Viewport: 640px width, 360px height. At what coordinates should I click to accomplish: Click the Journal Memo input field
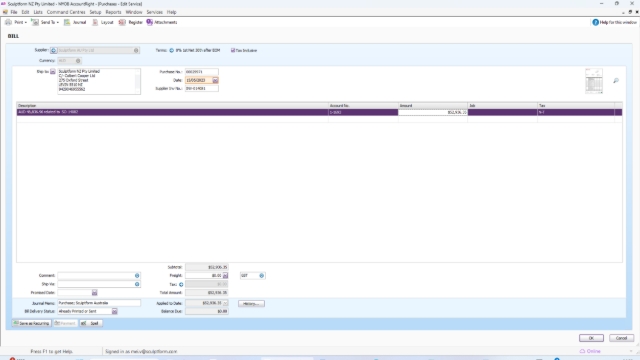(99, 303)
